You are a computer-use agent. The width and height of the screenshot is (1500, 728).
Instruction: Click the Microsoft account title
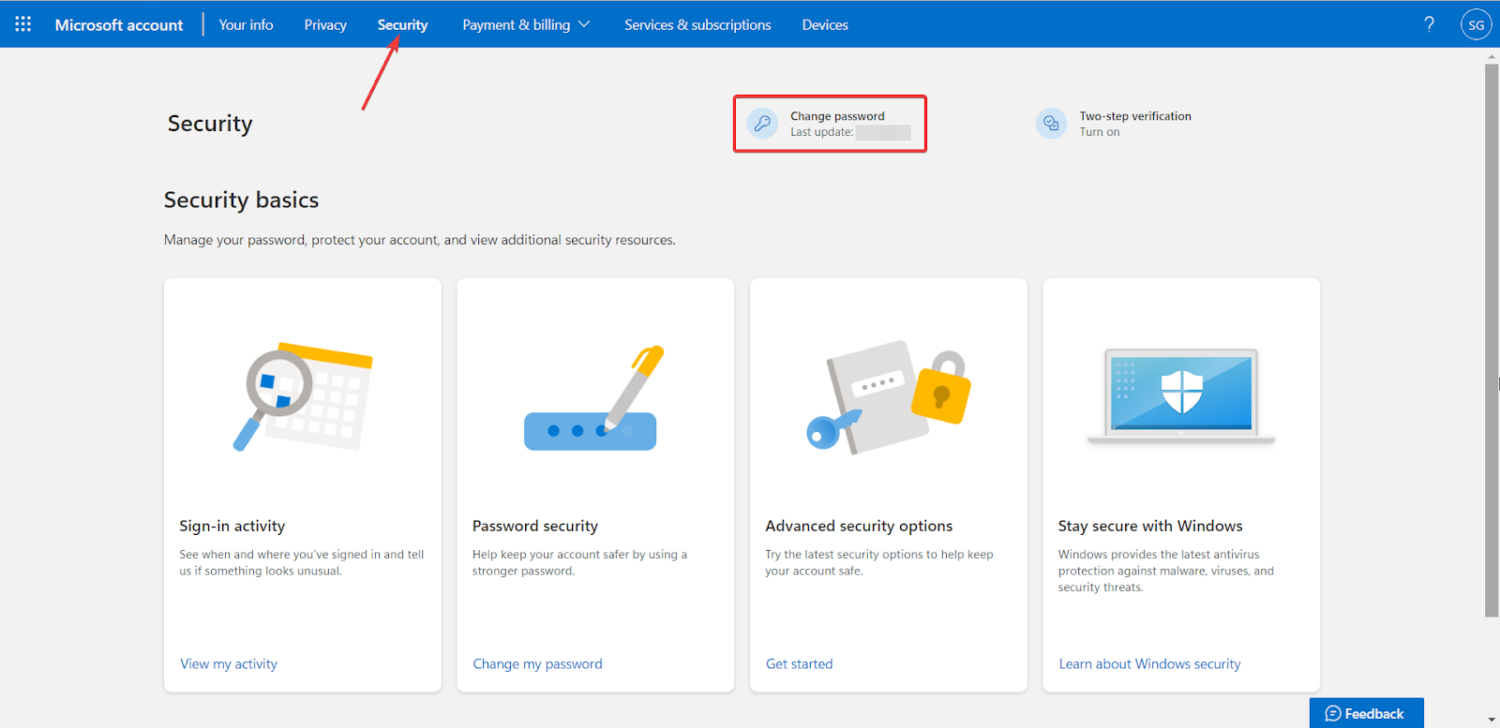[x=119, y=24]
